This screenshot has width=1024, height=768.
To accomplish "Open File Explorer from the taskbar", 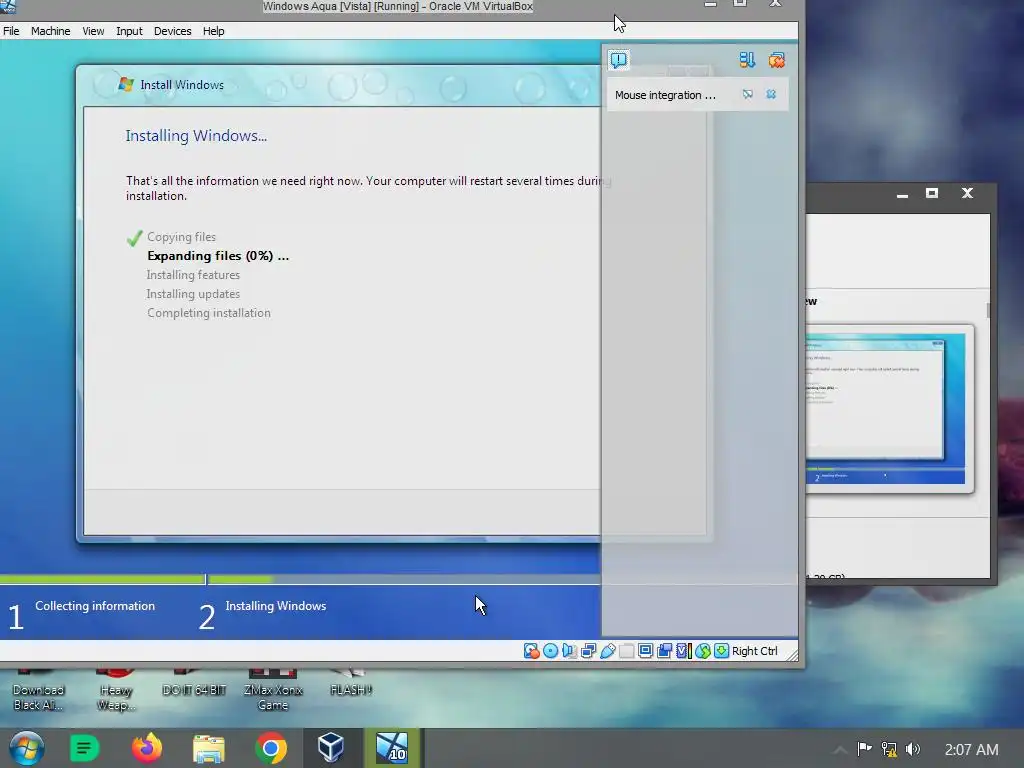I will tap(209, 748).
